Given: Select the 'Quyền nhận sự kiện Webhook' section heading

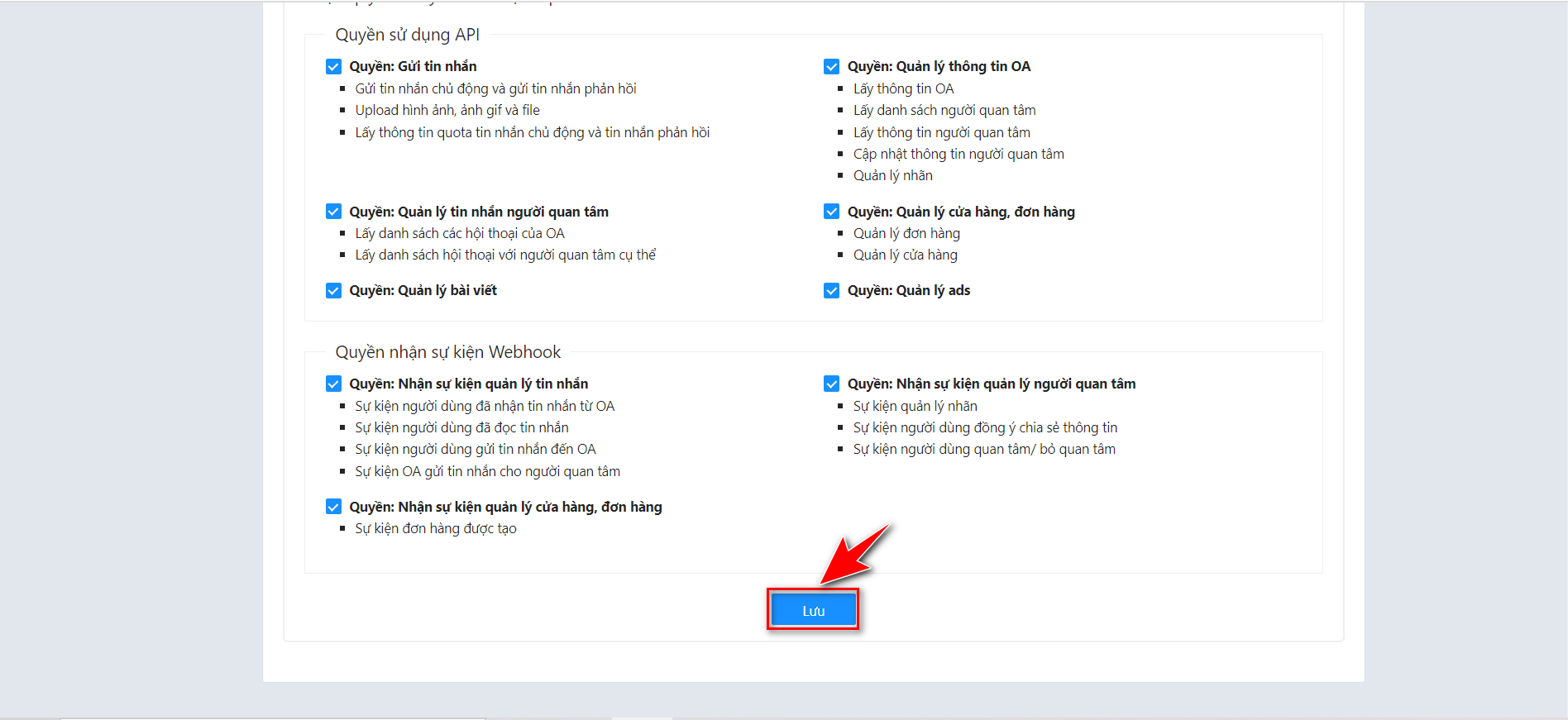Looking at the screenshot, I should click(x=447, y=352).
